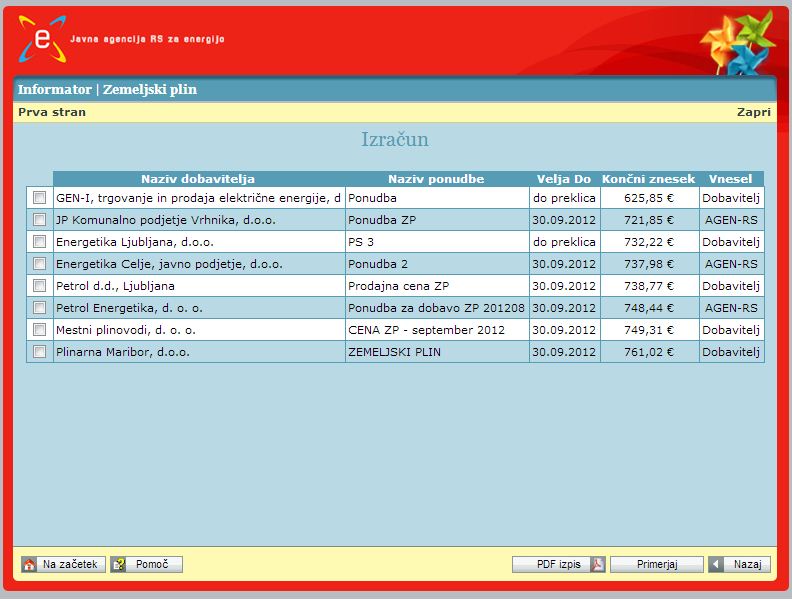Click the Informator | Zemeljski plin title
This screenshot has width=792, height=601.
point(107,89)
